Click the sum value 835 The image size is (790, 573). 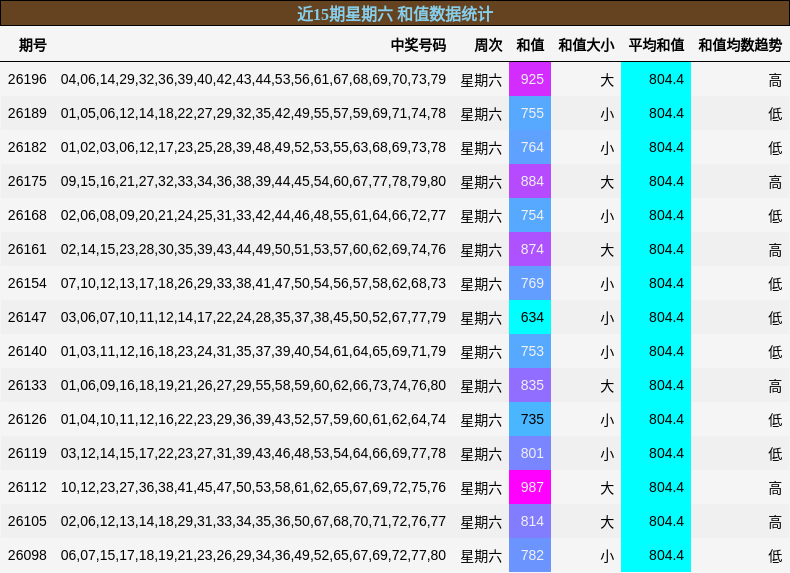tap(530, 386)
